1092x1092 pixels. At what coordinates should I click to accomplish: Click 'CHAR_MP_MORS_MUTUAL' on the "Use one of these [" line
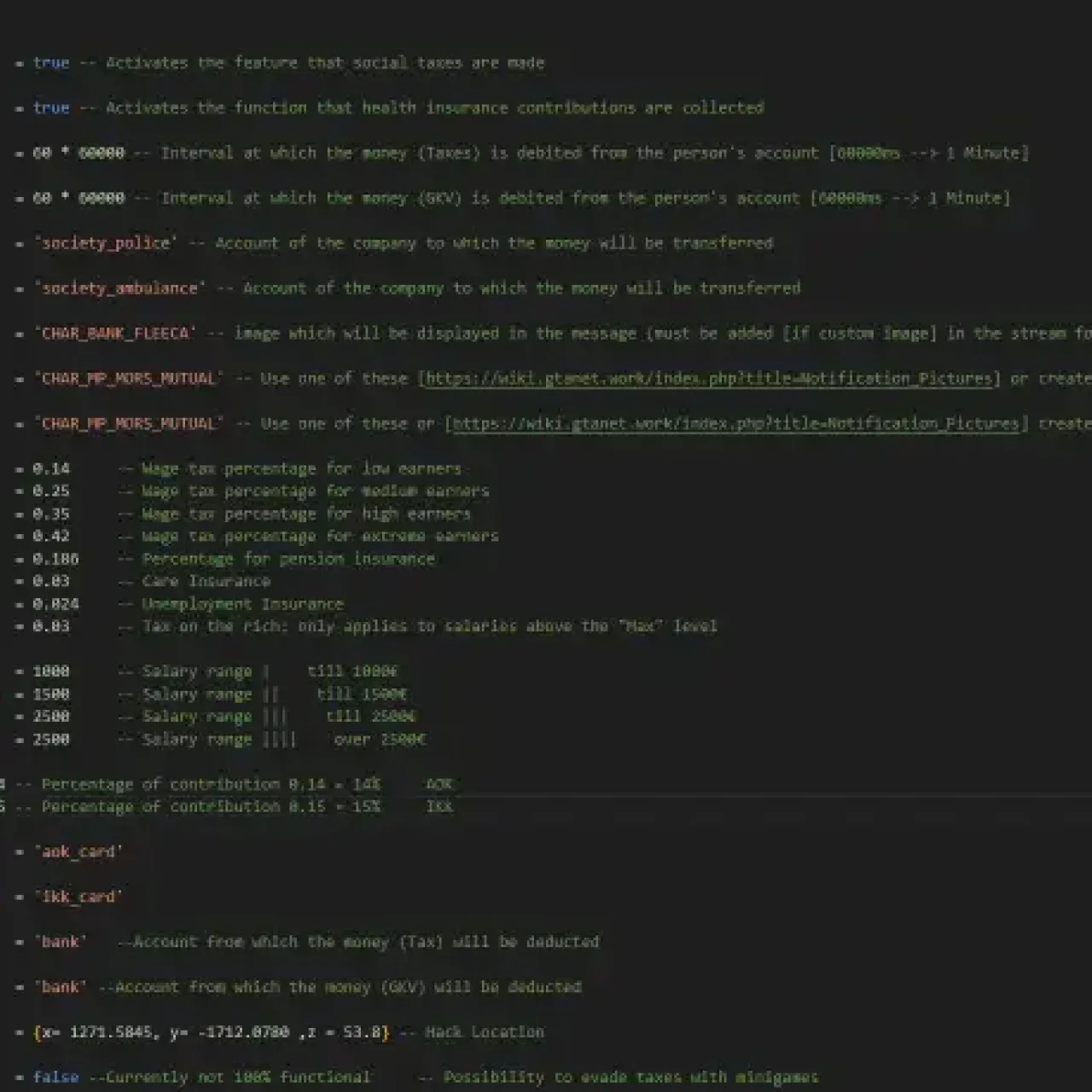(129, 378)
